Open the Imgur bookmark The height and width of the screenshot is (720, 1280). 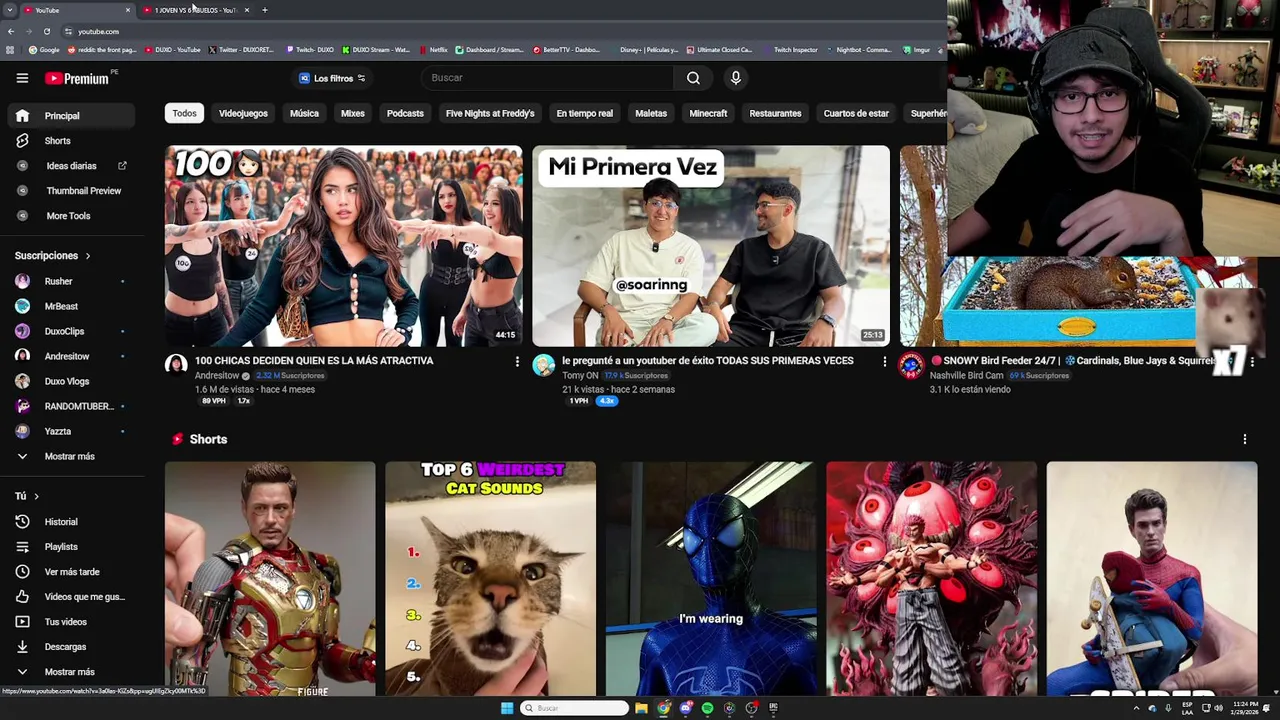pyautogui.click(x=916, y=49)
